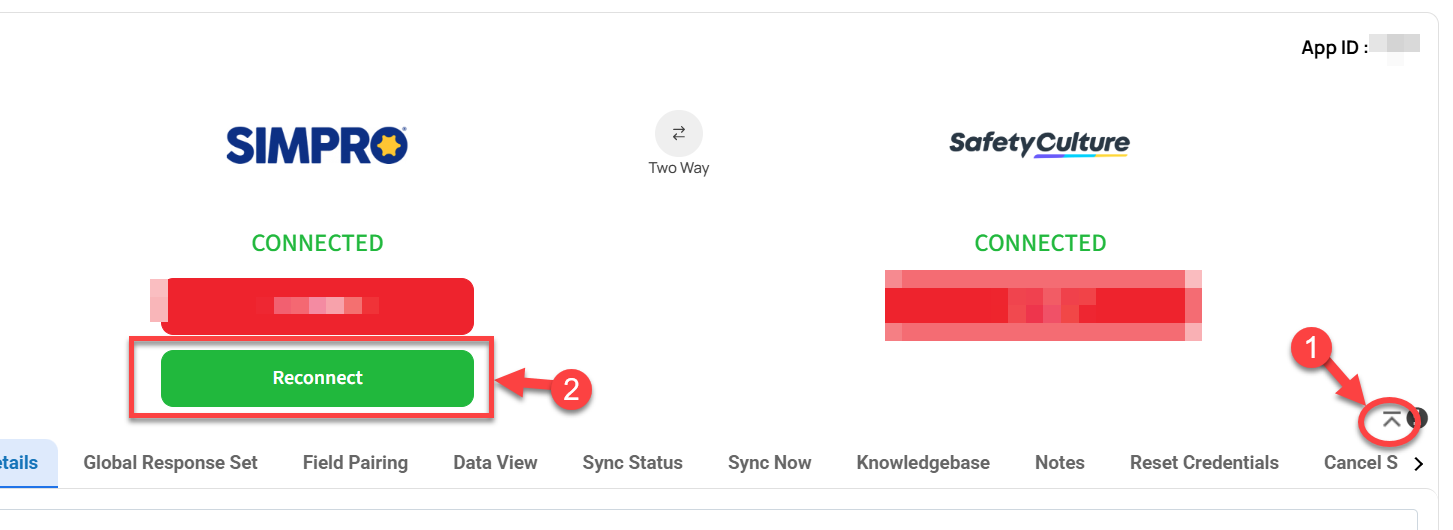View the Sync Status tab
This screenshot has height=530, width=1453.
pyautogui.click(x=632, y=463)
